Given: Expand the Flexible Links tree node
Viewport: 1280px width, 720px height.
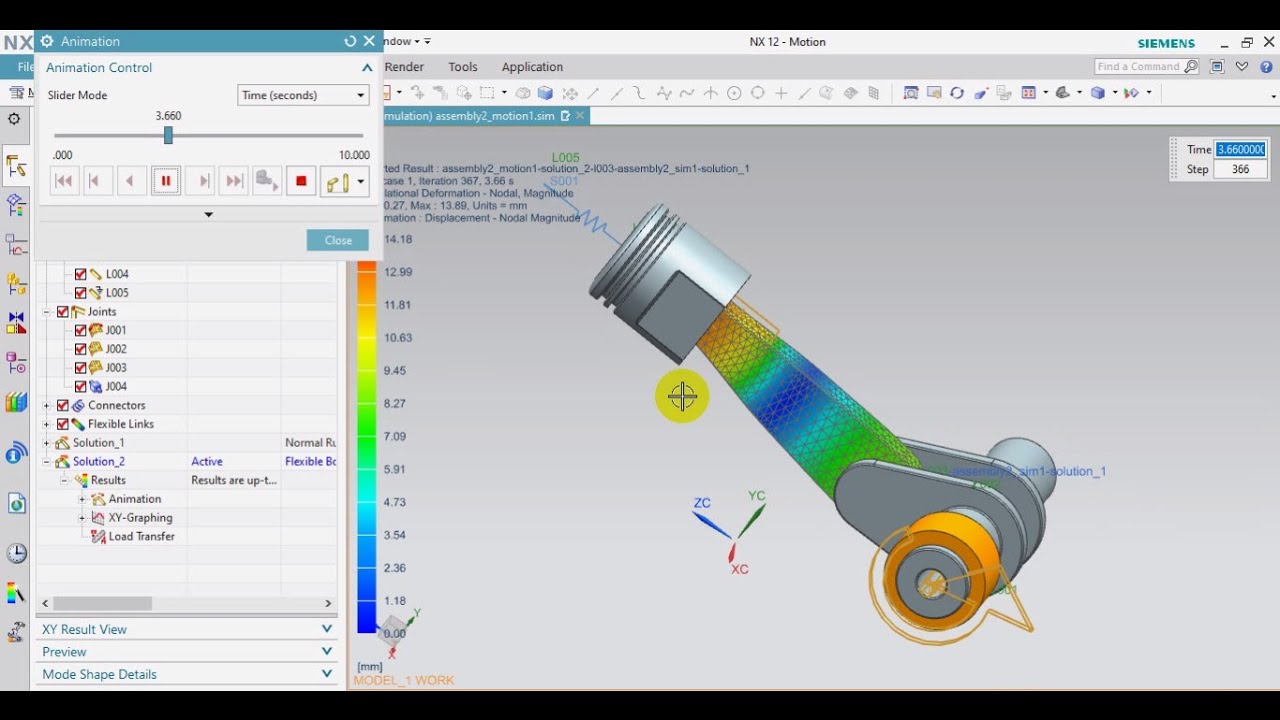Looking at the screenshot, I should (x=46, y=424).
